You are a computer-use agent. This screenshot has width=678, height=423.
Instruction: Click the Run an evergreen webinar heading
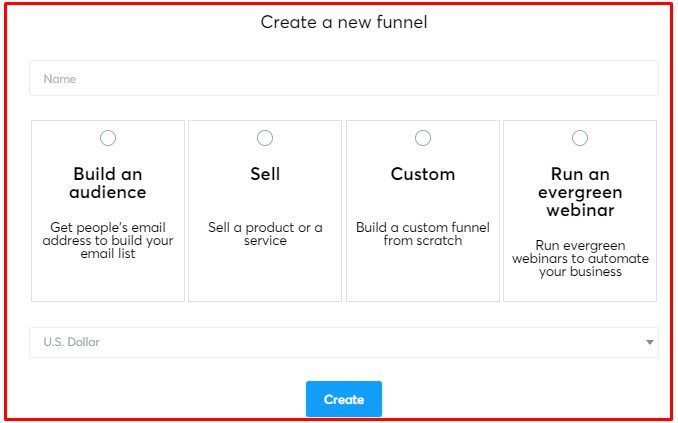point(580,192)
